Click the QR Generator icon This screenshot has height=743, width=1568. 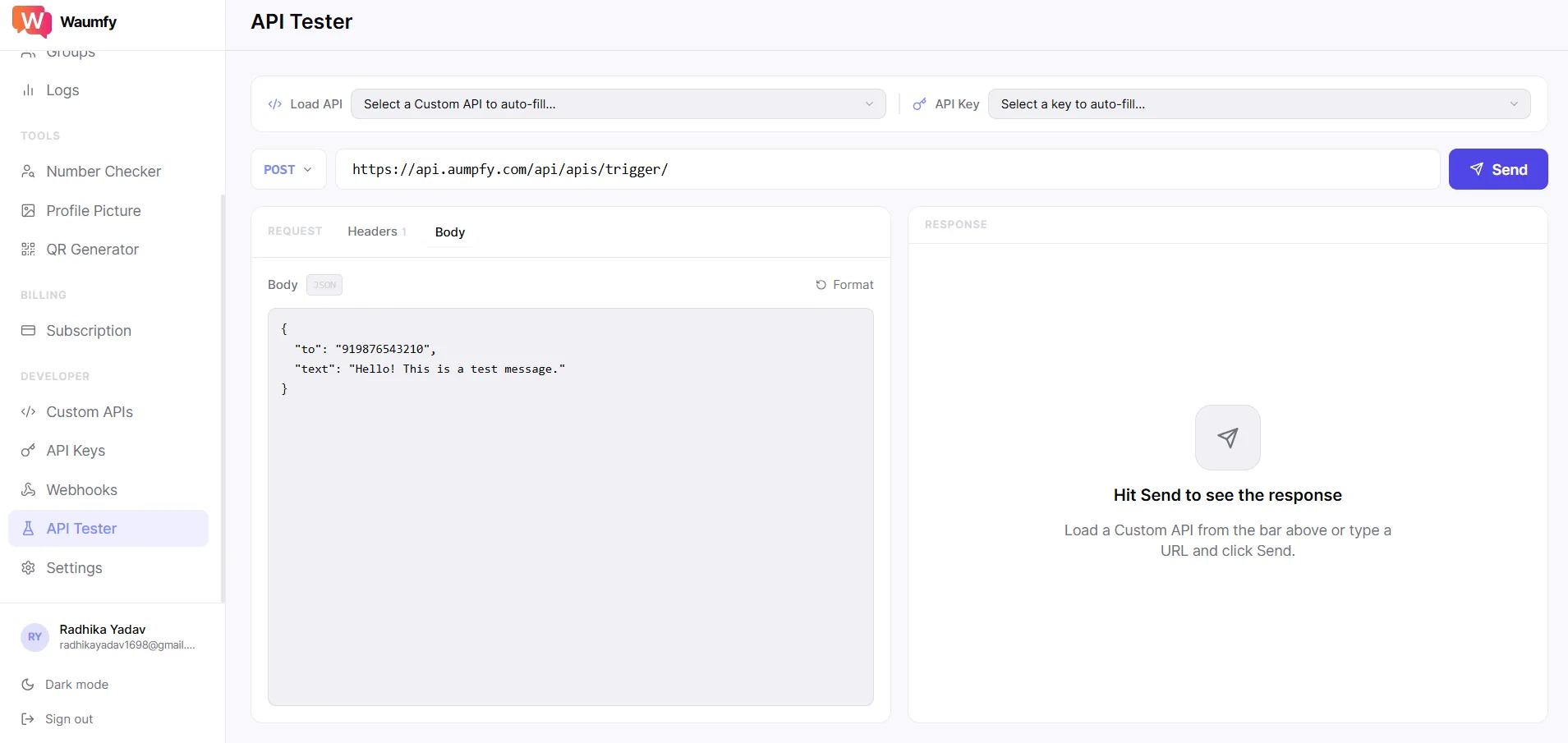(28, 250)
